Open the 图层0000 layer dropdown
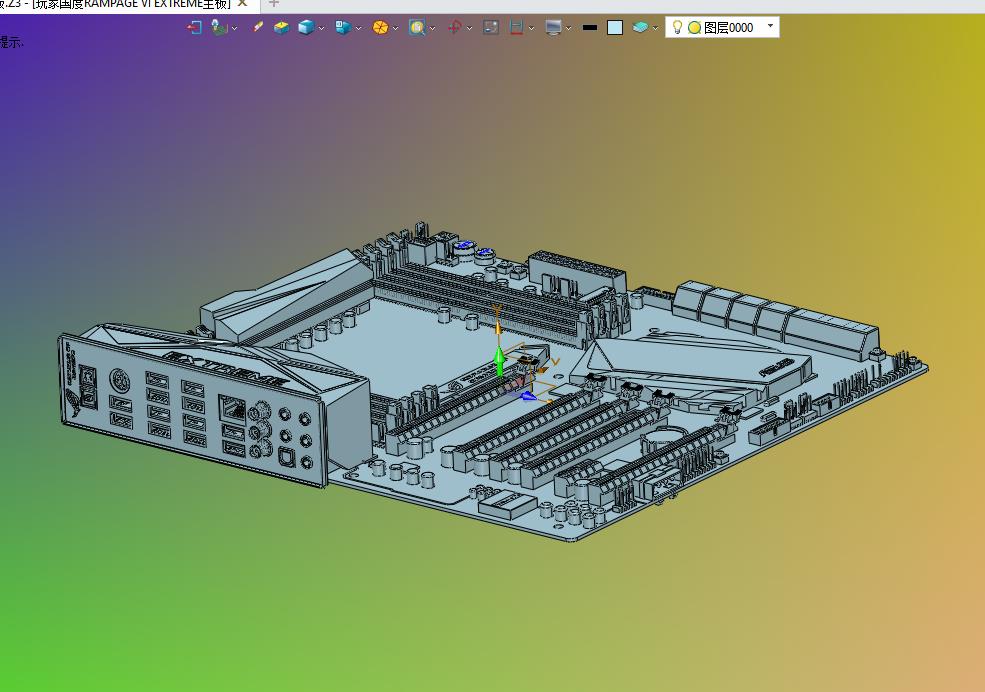Image resolution: width=985 pixels, height=692 pixels. click(x=771, y=26)
